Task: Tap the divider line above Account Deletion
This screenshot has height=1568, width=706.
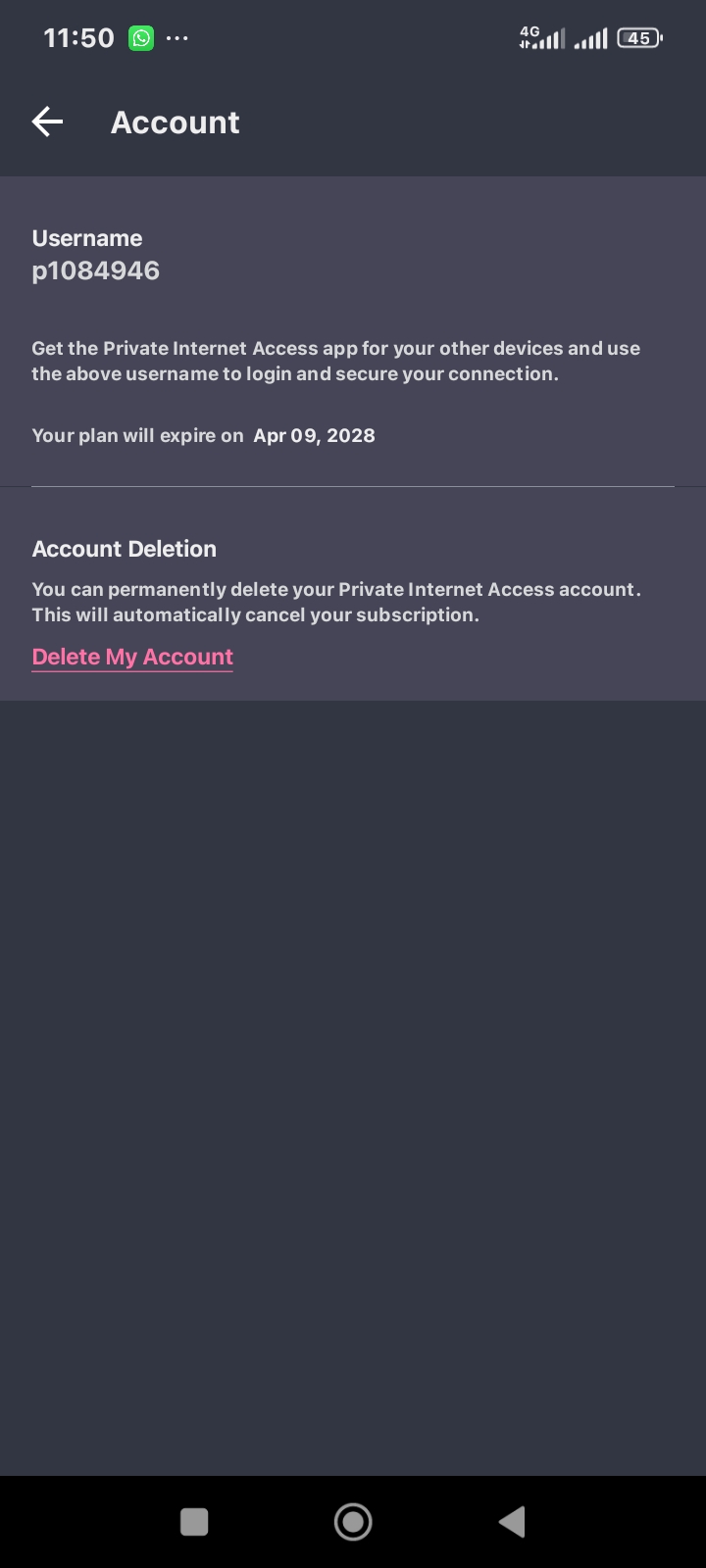Action: (353, 486)
